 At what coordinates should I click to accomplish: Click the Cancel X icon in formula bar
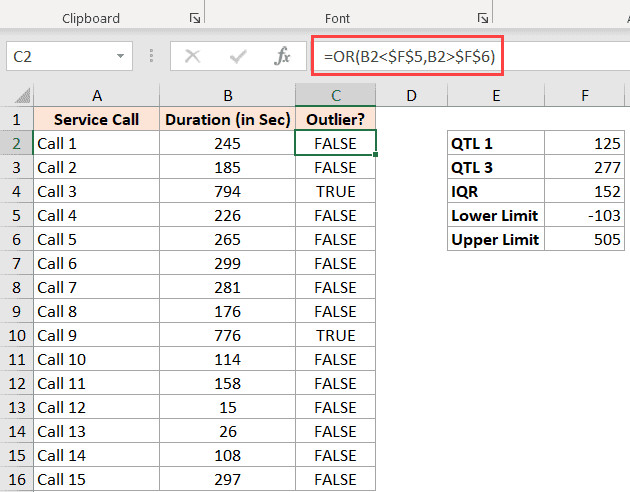pos(193,57)
